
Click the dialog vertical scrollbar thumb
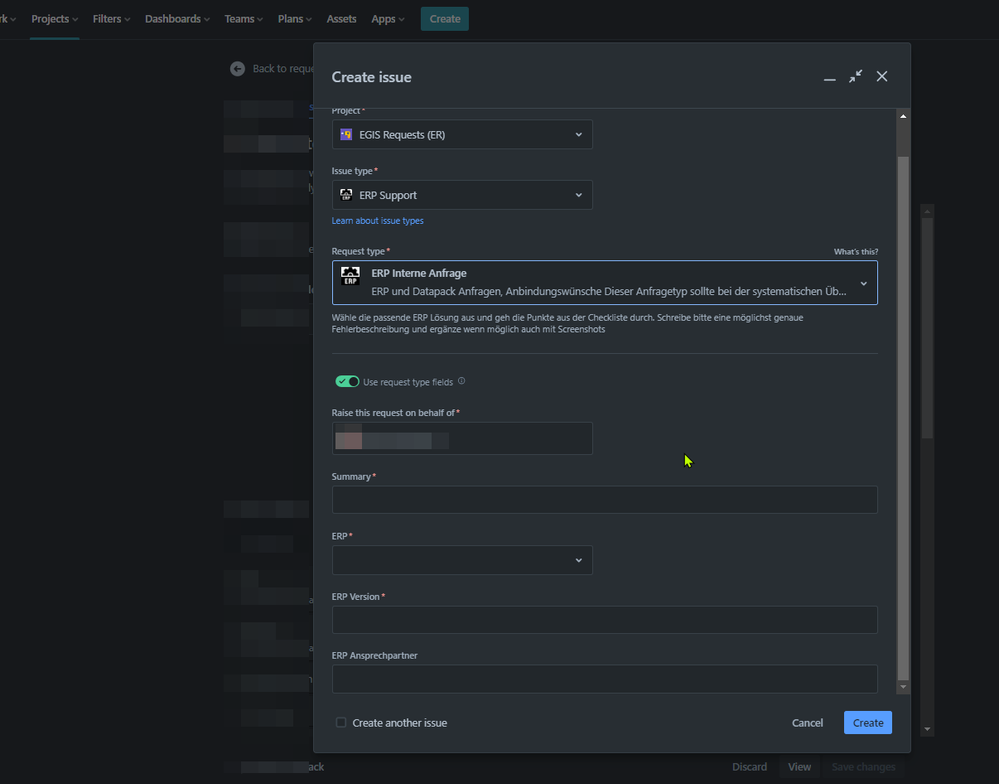pos(903,418)
